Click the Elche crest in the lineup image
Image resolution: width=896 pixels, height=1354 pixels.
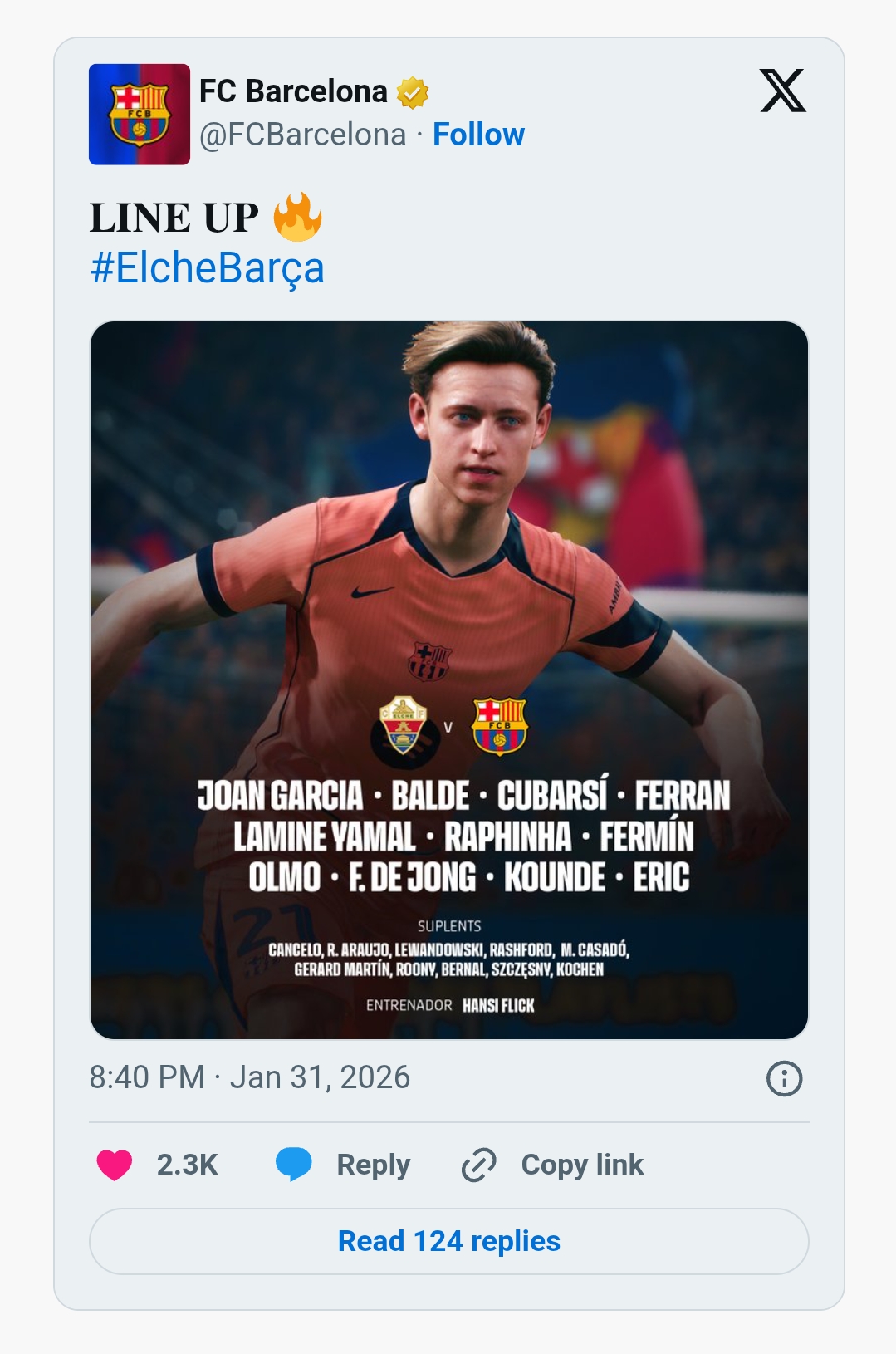(403, 725)
